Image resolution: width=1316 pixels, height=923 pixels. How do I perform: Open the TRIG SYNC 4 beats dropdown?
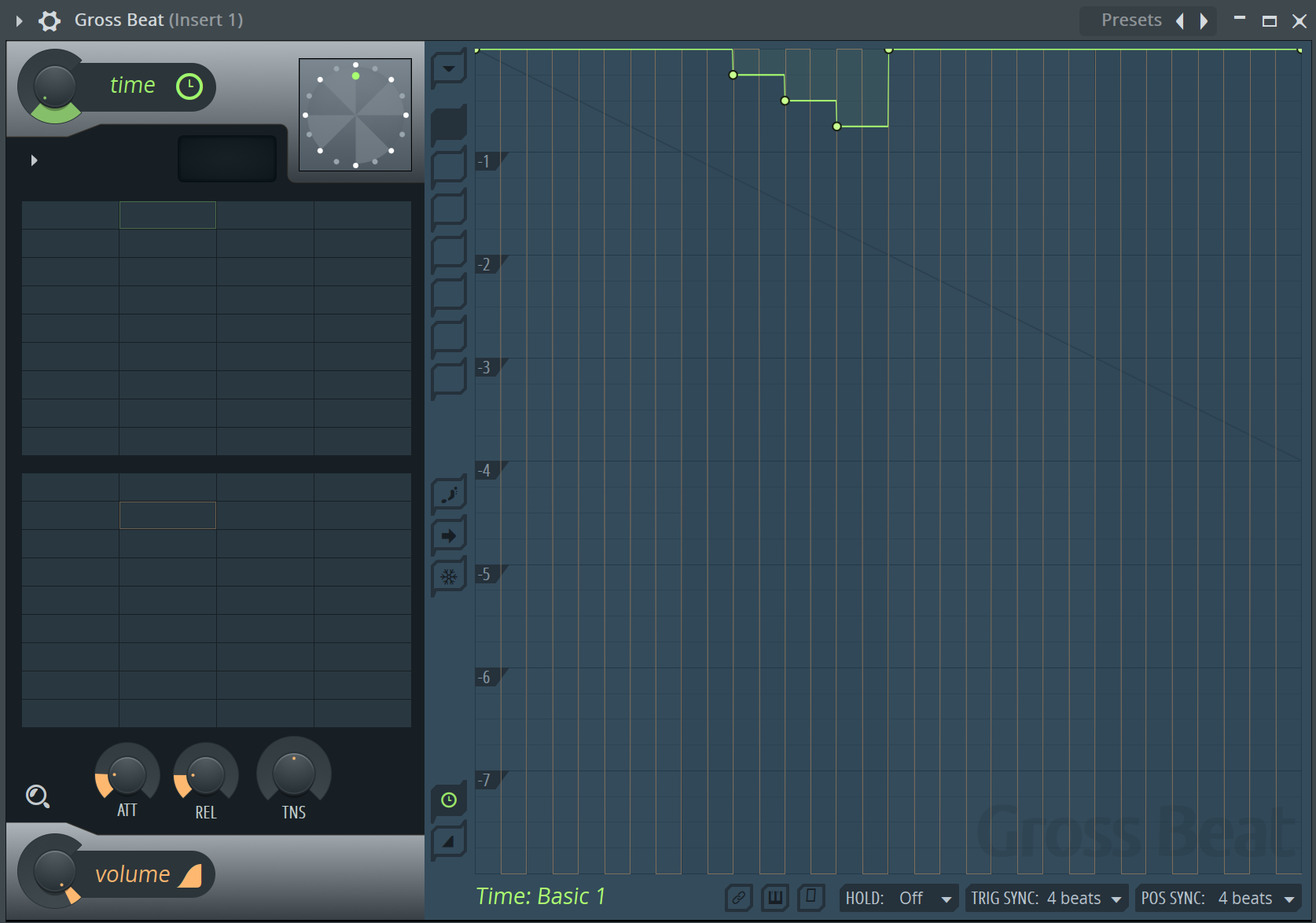click(1046, 898)
